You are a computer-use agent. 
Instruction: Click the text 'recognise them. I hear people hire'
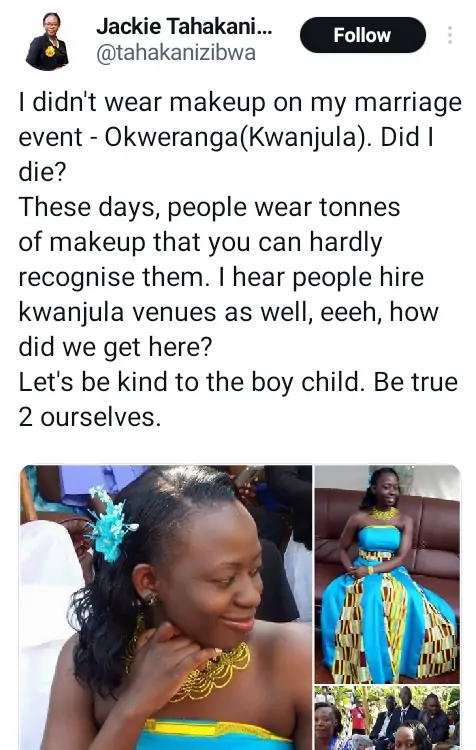(221, 277)
